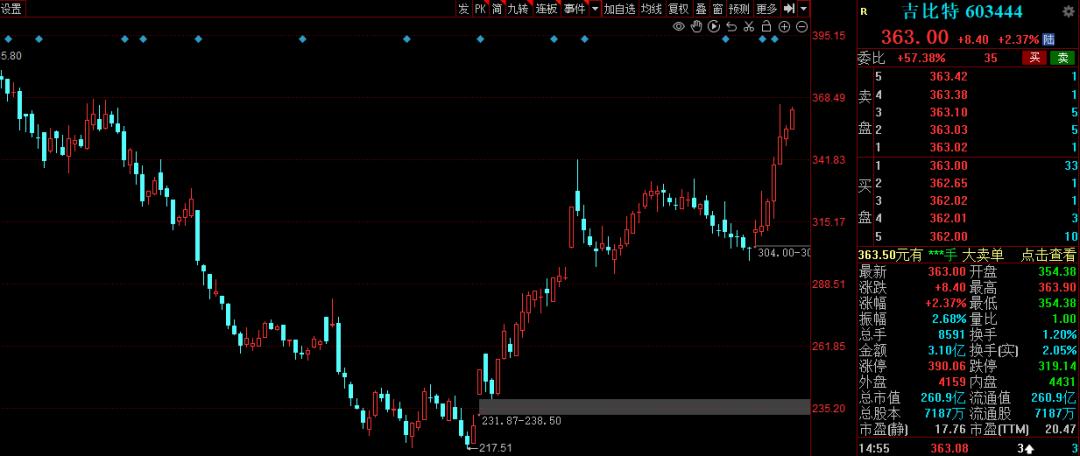The width and height of the screenshot is (1080, 456).
Task: Select buy level 5 price 362.00
Action: click(x=948, y=236)
